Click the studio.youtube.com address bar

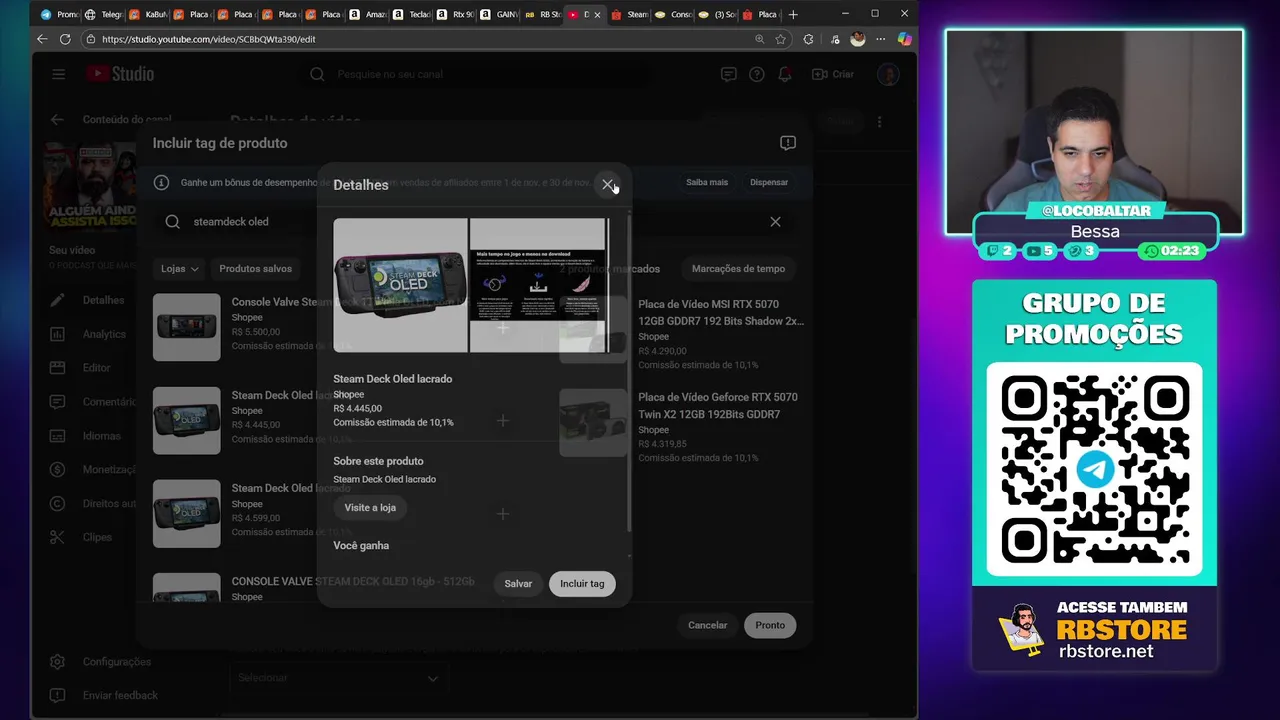pyautogui.click(x=420, y=39)
